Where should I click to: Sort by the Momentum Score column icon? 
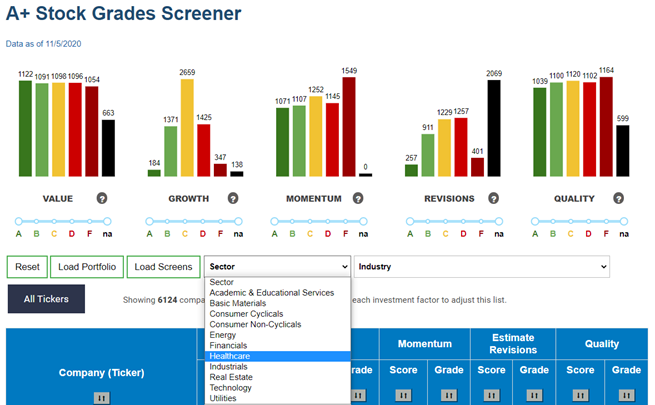(403, 395)
